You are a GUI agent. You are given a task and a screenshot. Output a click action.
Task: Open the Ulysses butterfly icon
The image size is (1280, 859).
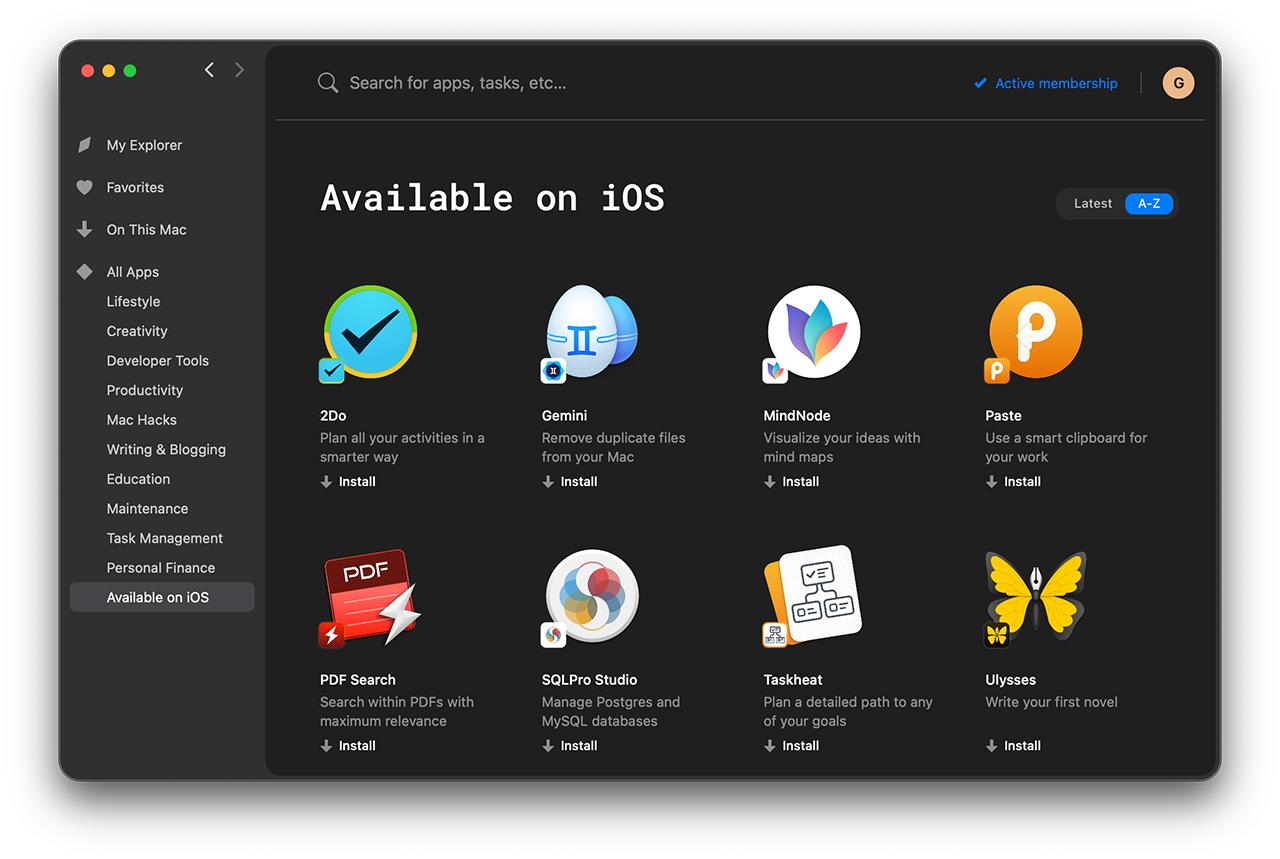tap(1036, 596)
